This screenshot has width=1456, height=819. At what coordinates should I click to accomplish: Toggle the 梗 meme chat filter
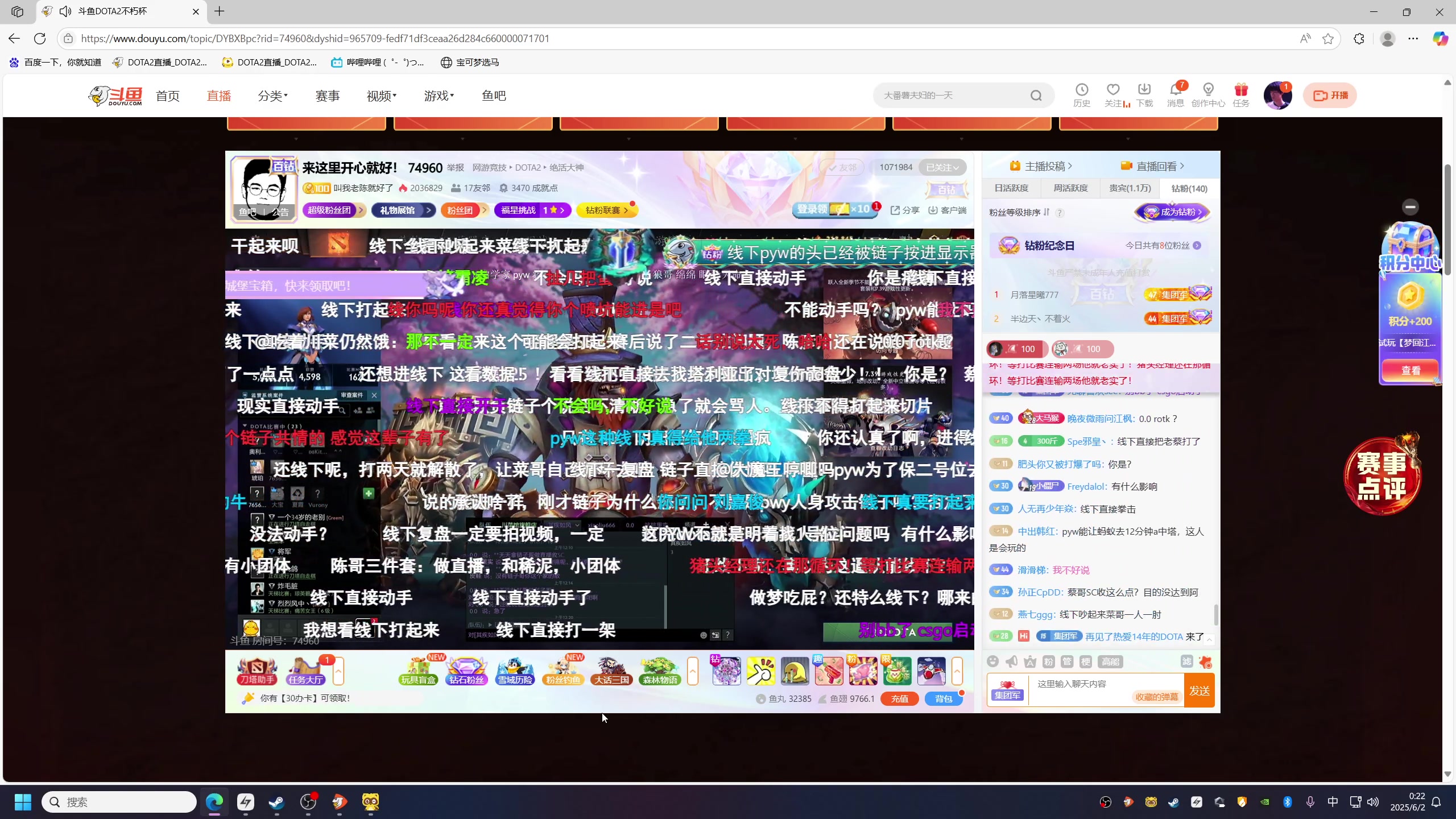click(1086, 661)
